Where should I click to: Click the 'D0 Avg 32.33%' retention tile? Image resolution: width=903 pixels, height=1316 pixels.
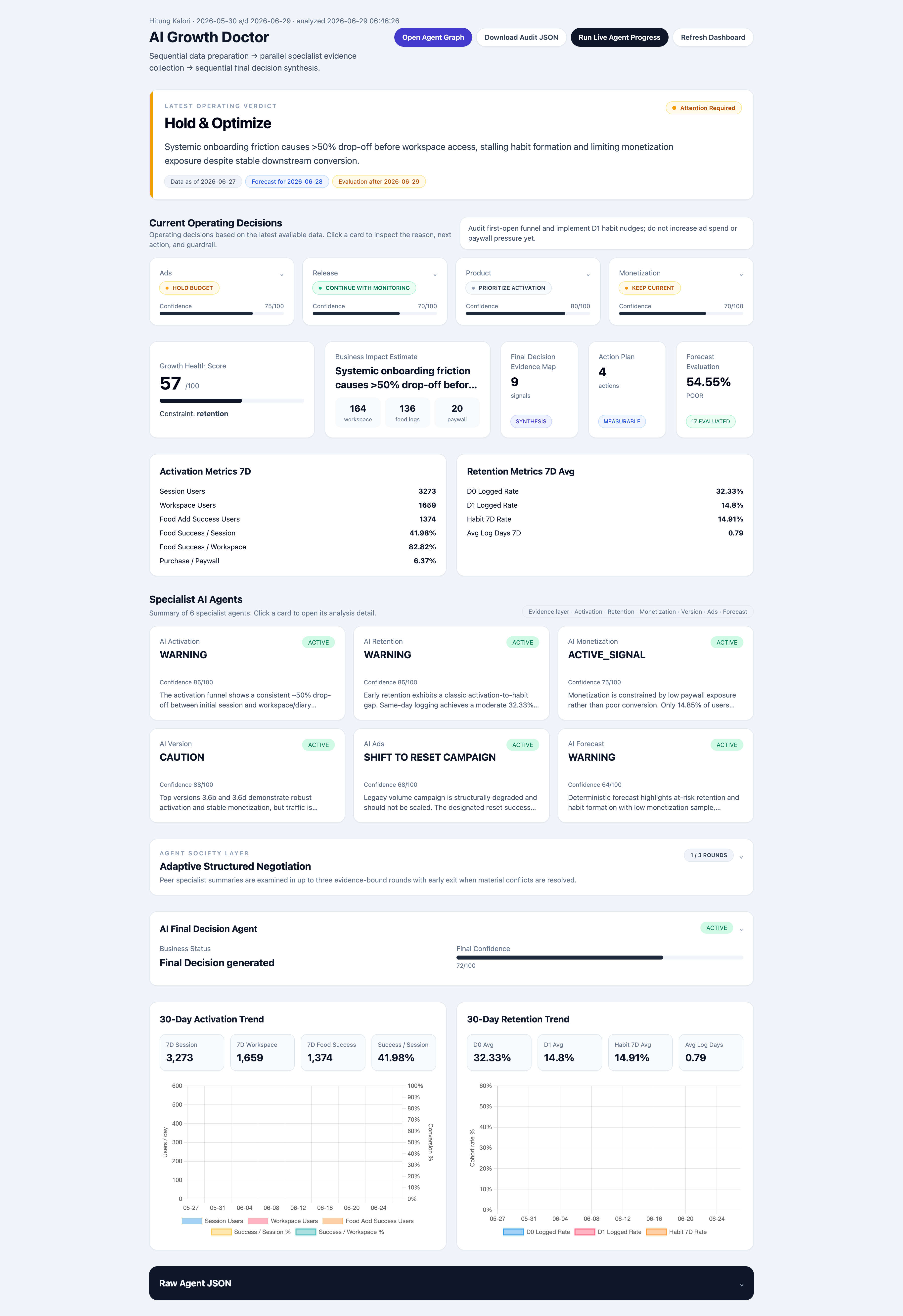tap(499, 1053)
